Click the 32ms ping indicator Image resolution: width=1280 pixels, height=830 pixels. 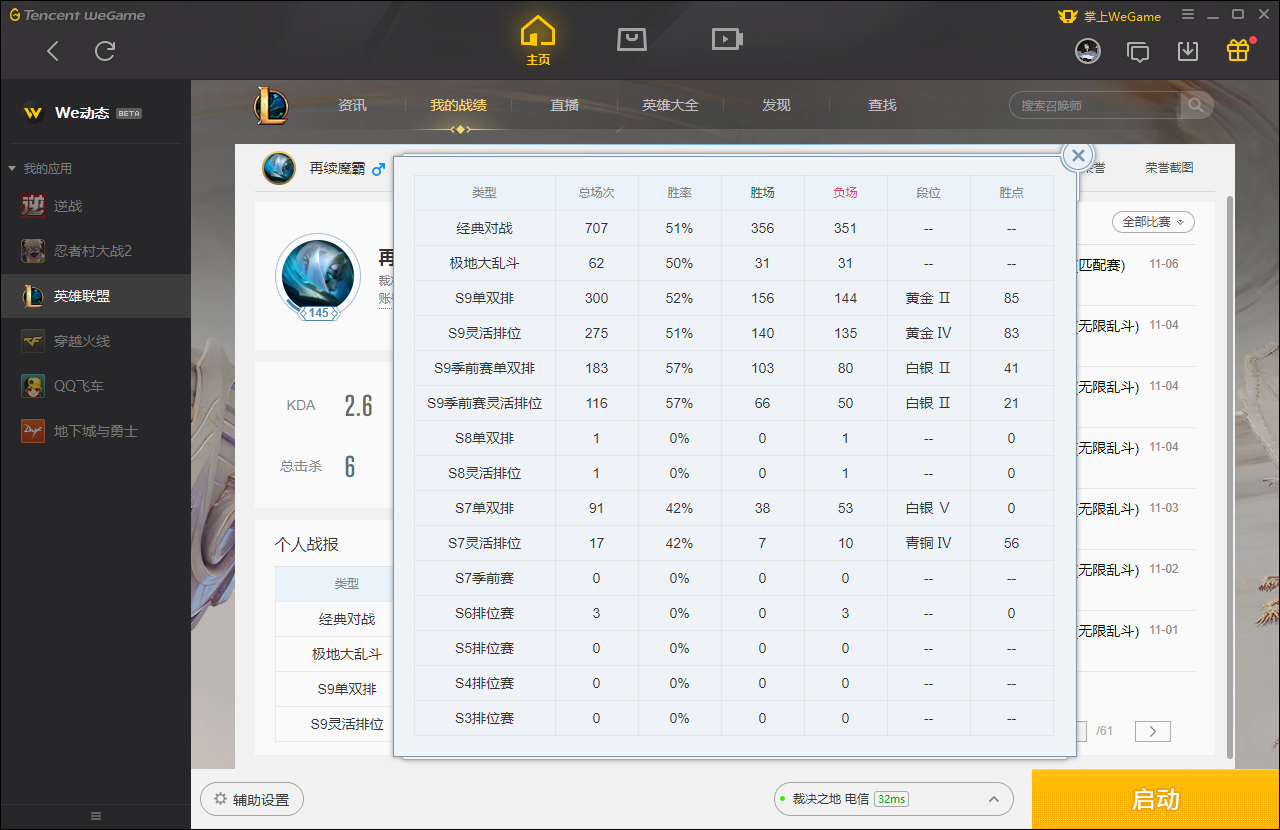[891, 799]
